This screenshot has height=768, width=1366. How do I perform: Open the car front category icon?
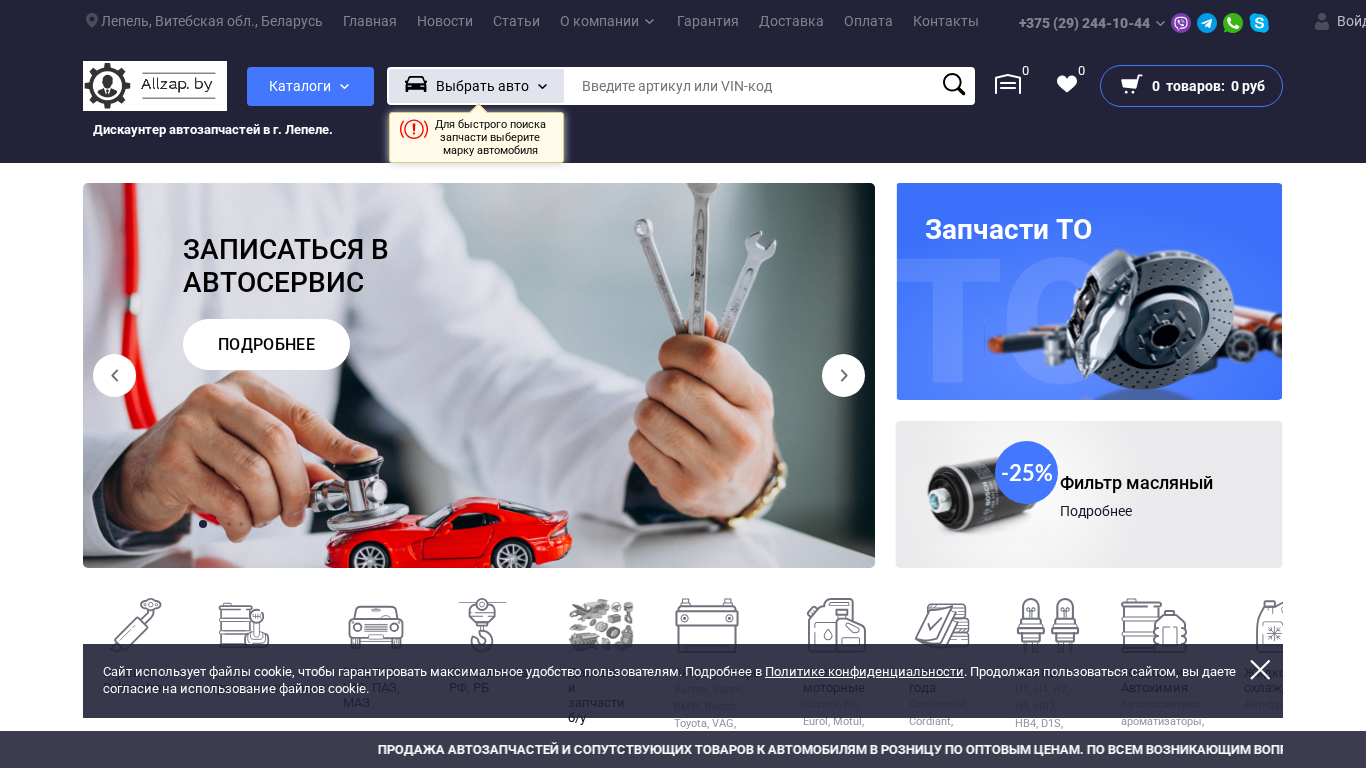point(375,626)
